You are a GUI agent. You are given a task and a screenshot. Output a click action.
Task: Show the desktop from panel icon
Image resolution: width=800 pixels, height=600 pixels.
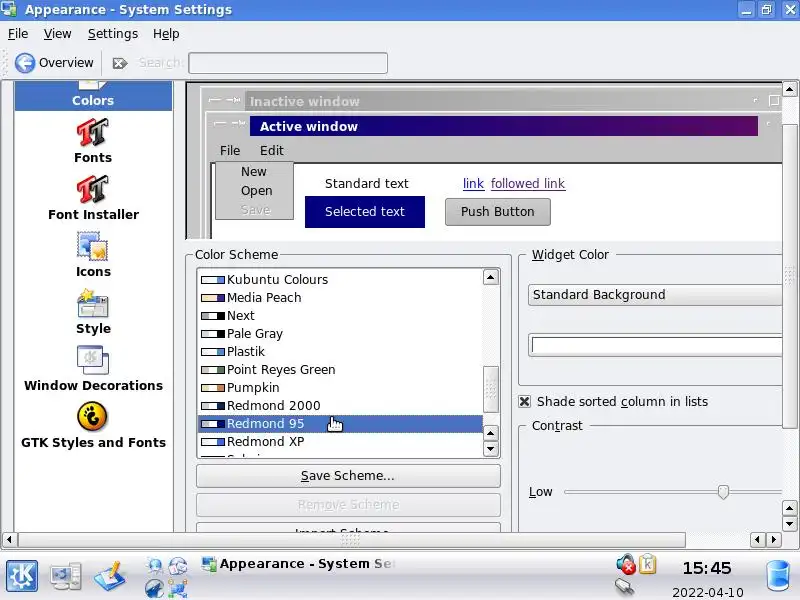pyautogui.click(x=110, y=577)
